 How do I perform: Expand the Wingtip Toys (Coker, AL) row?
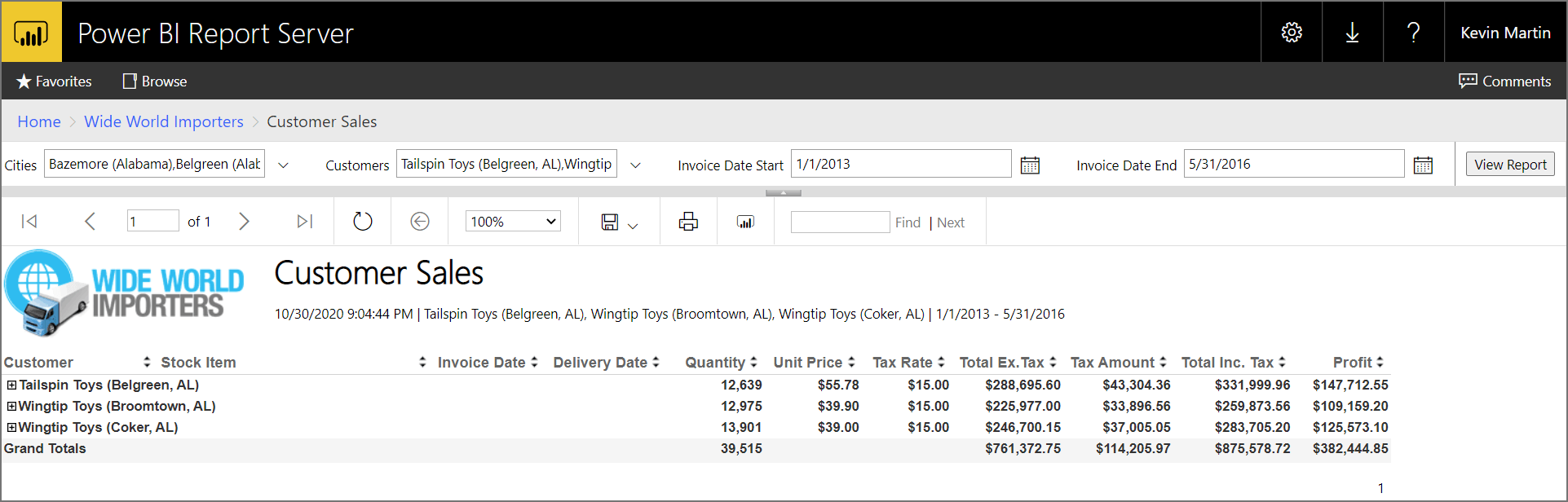point(11,427)
